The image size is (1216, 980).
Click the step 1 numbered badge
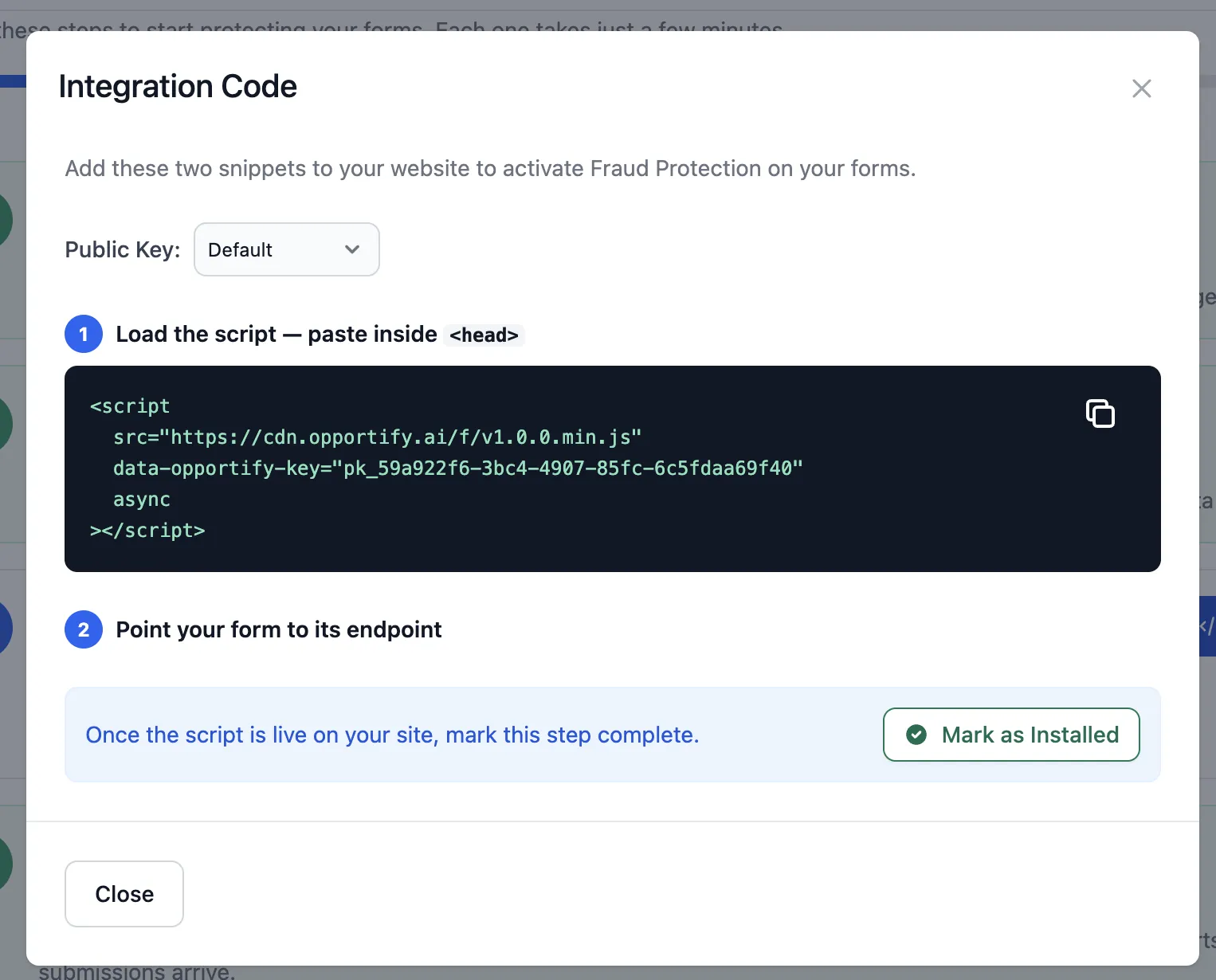pos(83,334)
